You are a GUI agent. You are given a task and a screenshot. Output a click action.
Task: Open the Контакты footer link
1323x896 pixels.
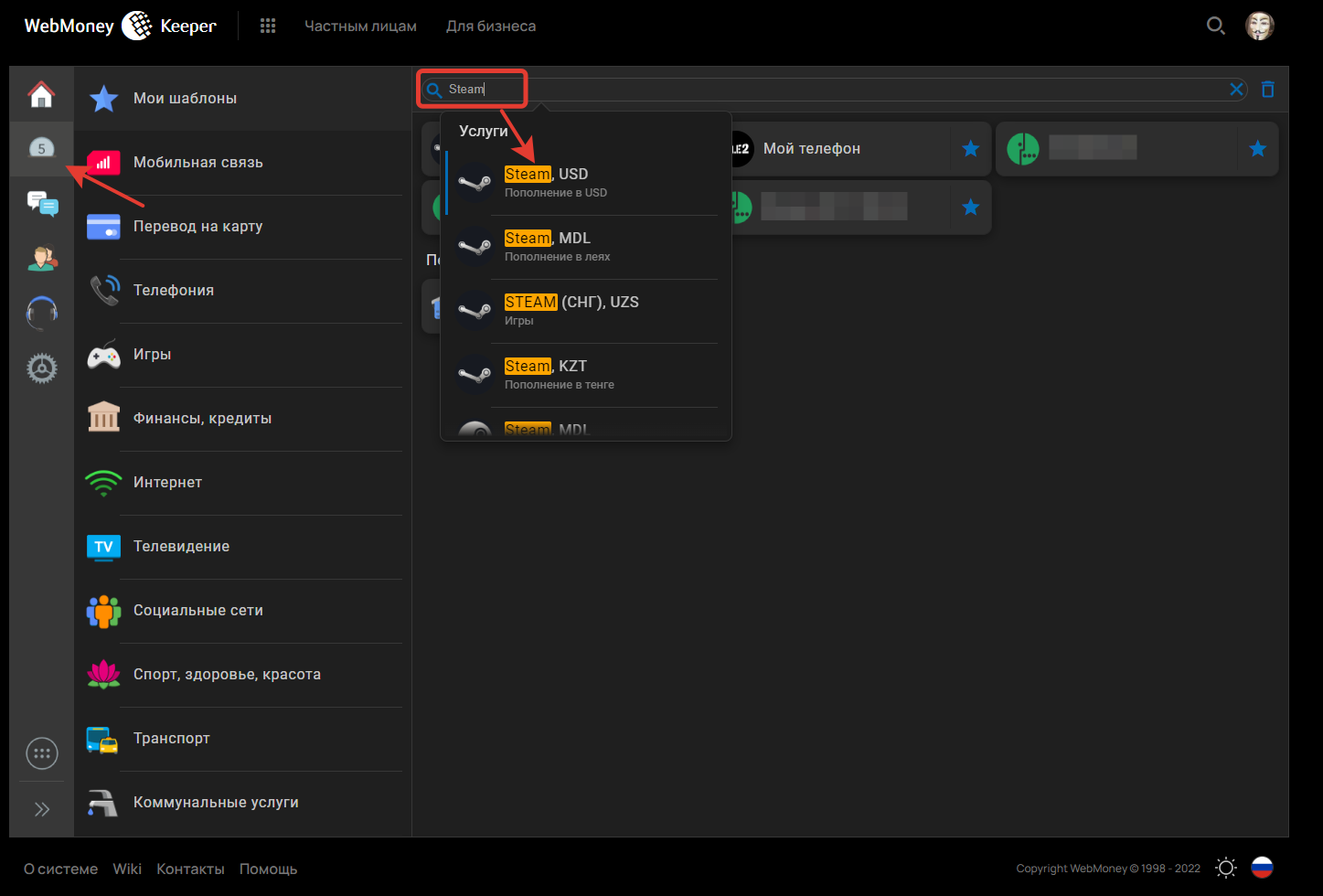(190, 869)
